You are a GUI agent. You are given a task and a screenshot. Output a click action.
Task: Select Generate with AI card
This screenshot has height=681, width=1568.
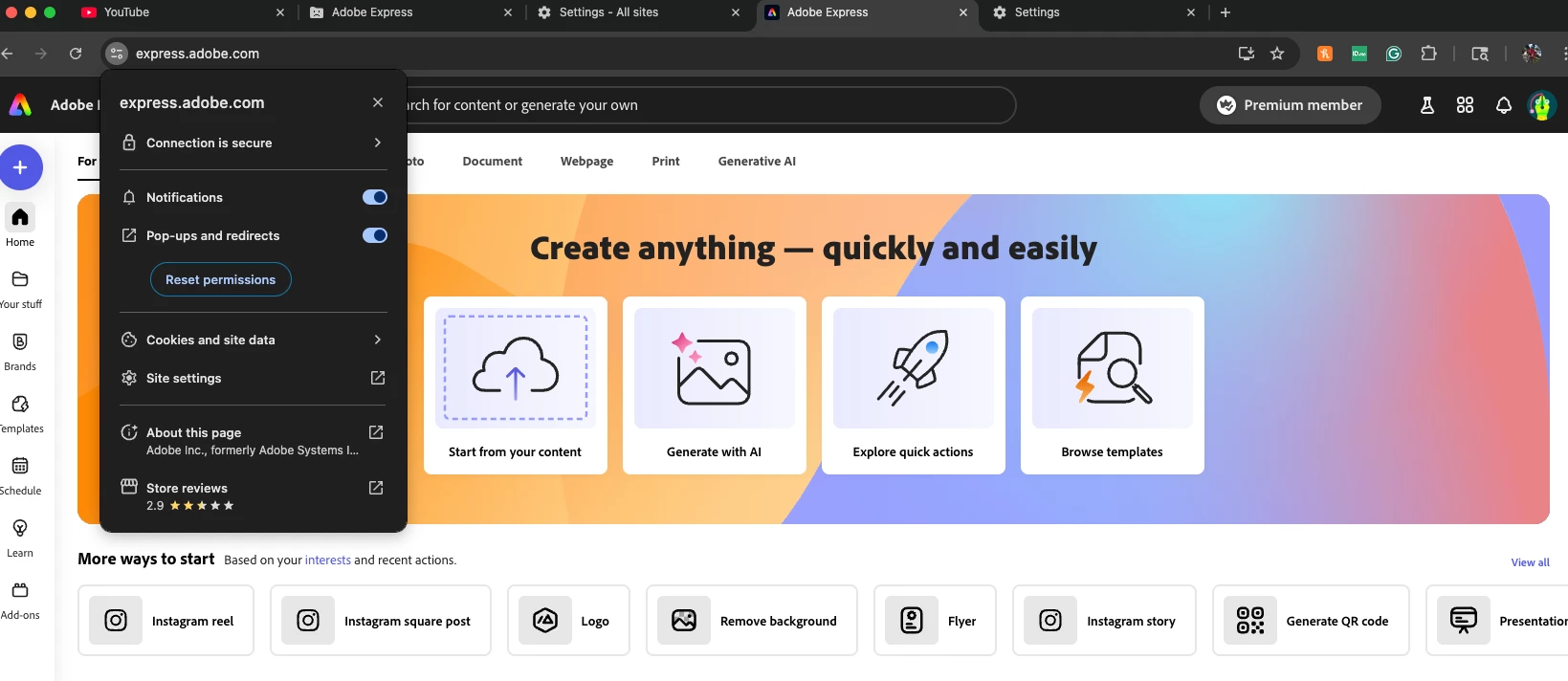tap(715, 385)
